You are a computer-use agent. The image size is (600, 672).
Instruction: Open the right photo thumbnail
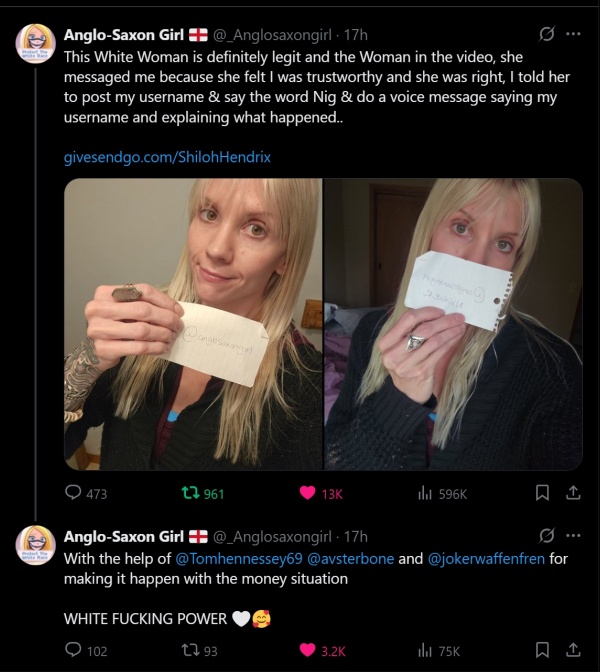coord(453,324)
